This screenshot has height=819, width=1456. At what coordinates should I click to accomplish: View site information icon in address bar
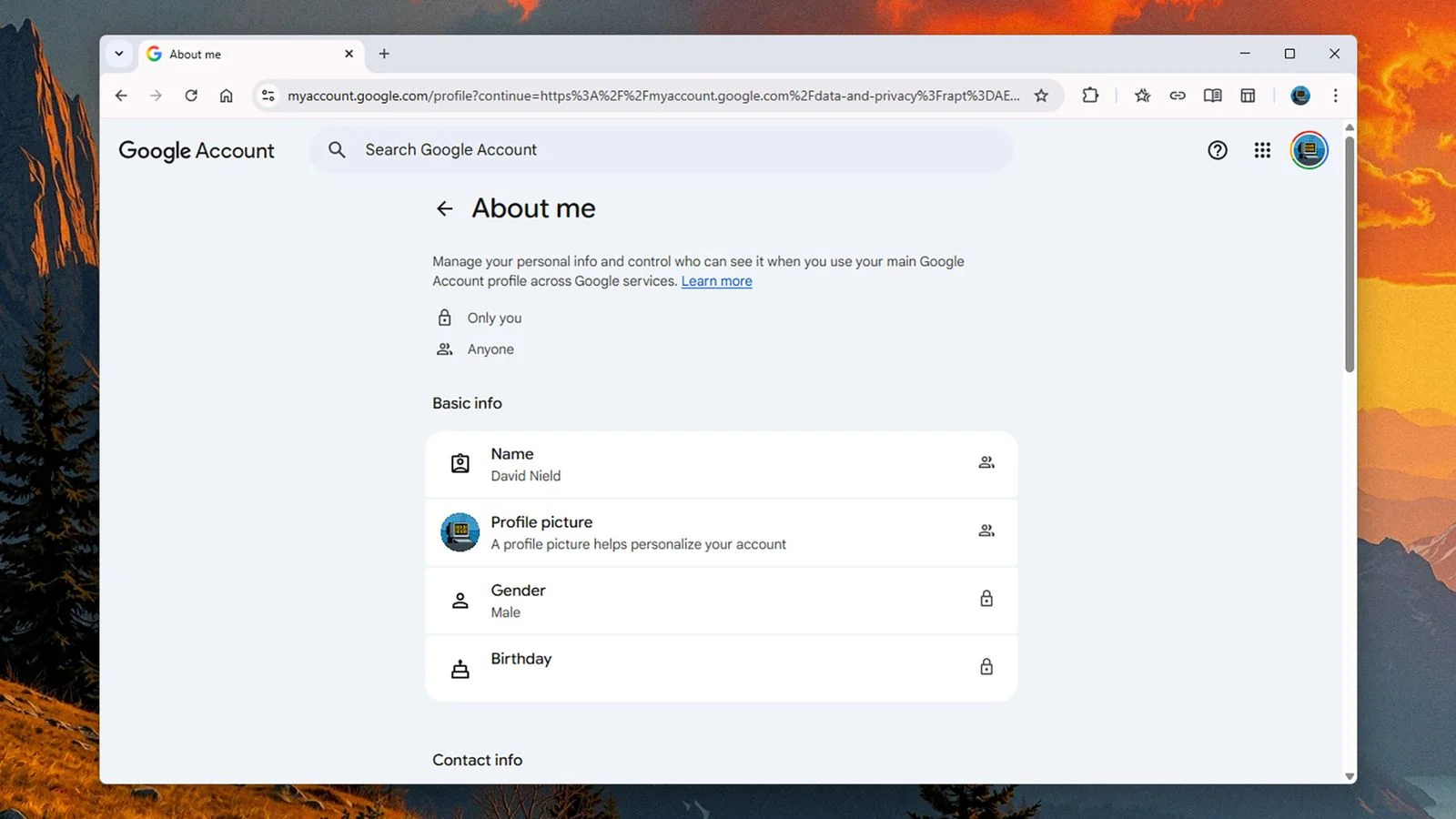[x=268, y=96]
